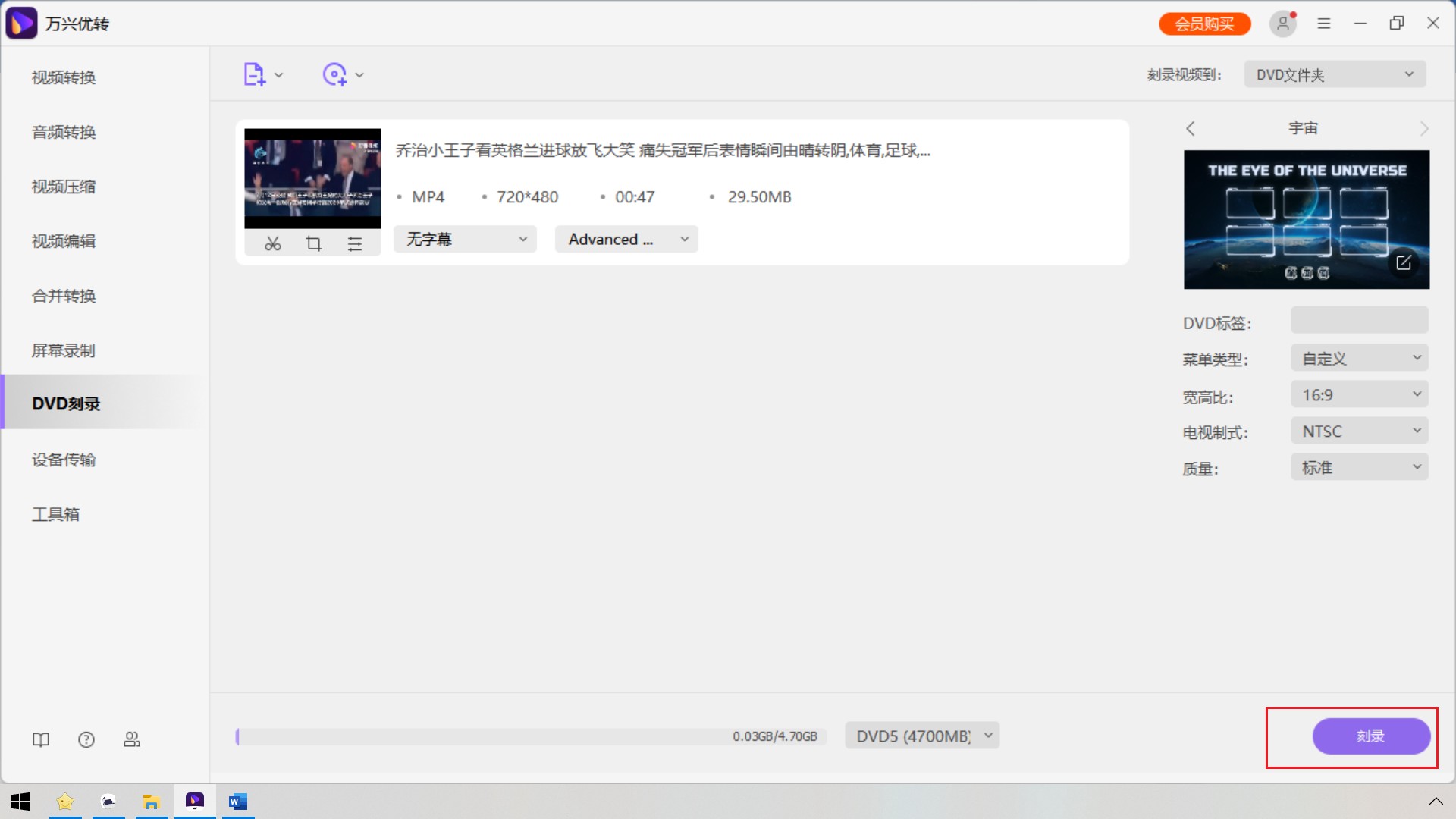
Task: Edit the DVD template with pencil icon
Action: click(1403, 262)
